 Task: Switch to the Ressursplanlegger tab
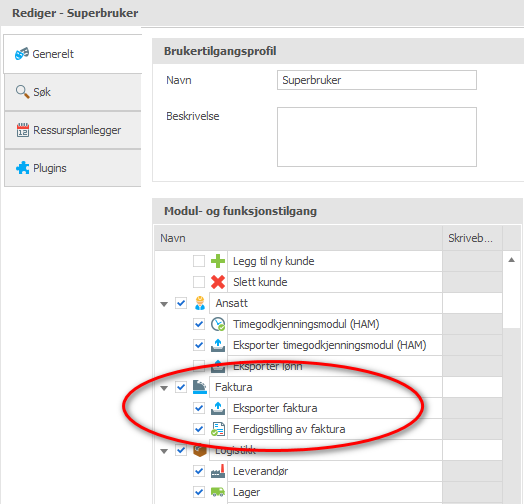pos(73,130)
